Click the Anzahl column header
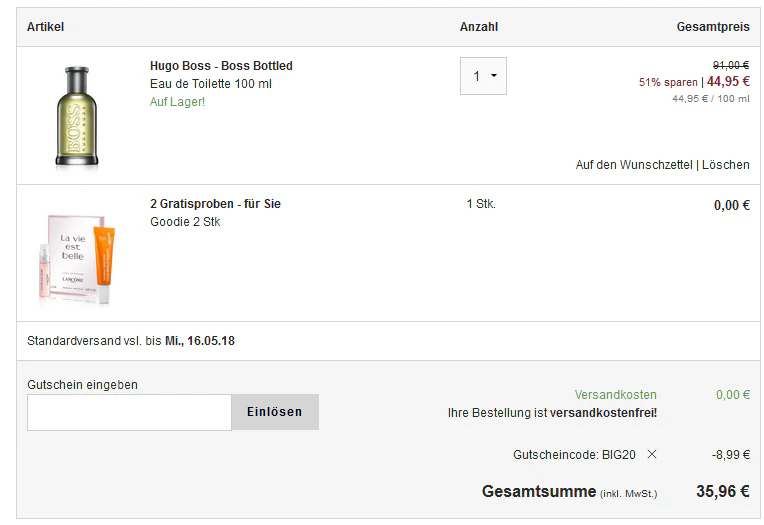The image size is (764, 525). click(x=479, y=27)
